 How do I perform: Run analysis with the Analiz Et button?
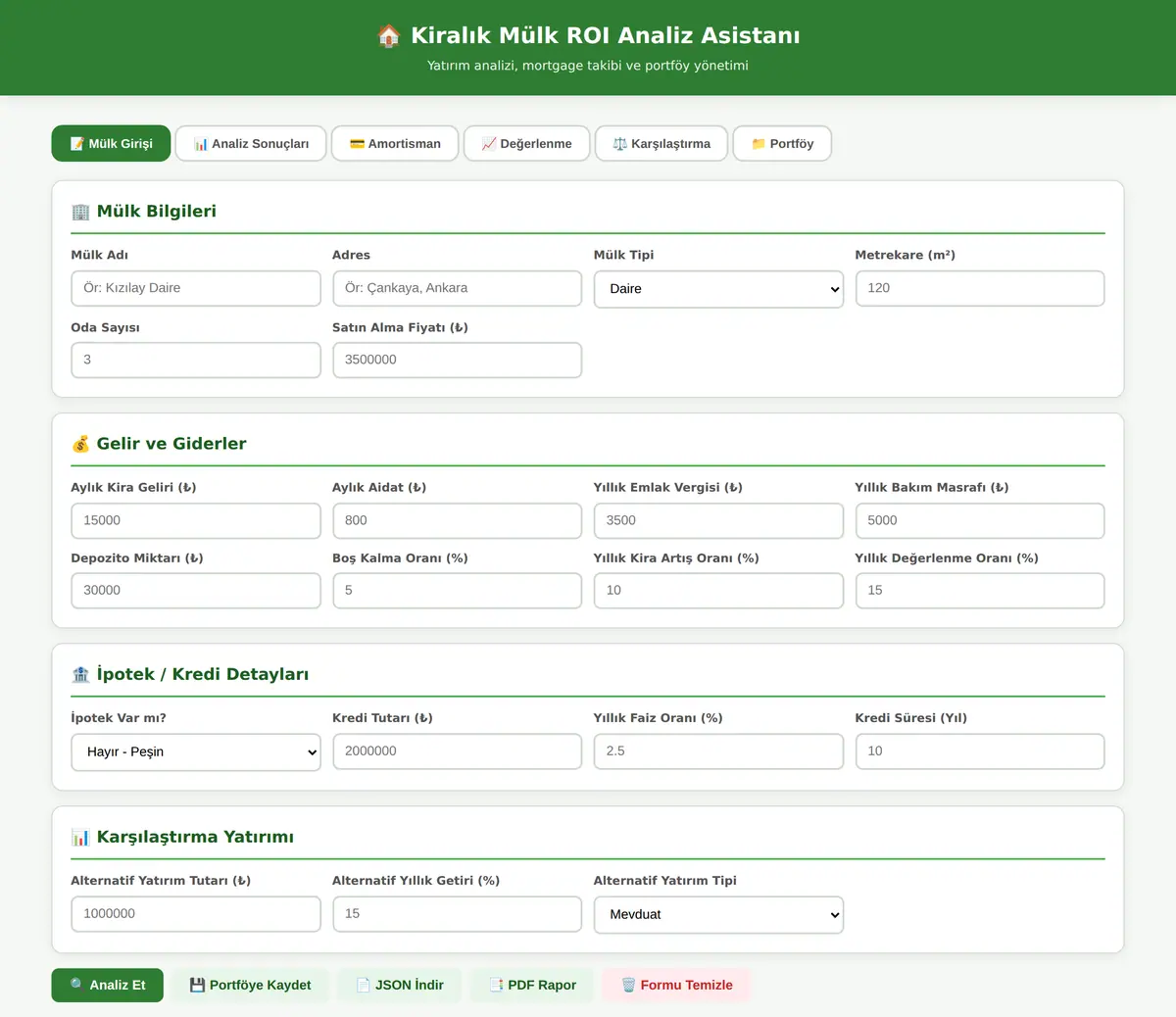[x=108, y=985]
